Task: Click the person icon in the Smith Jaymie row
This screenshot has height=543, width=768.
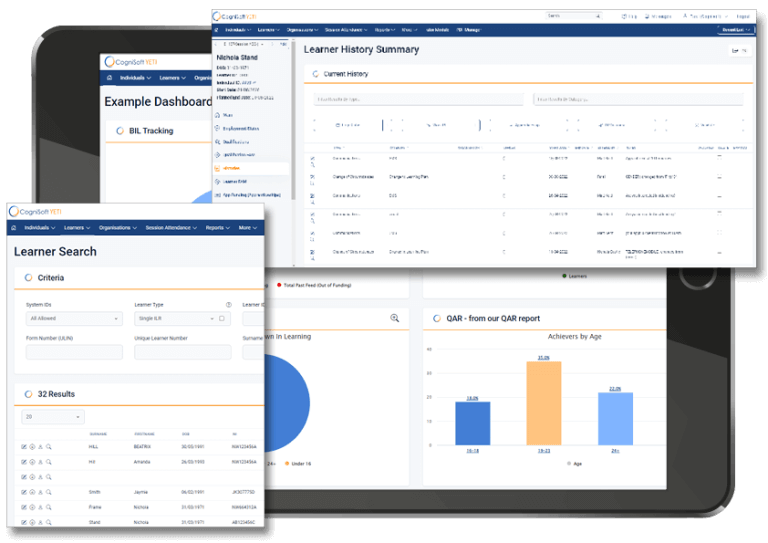Action: [41, 492]
